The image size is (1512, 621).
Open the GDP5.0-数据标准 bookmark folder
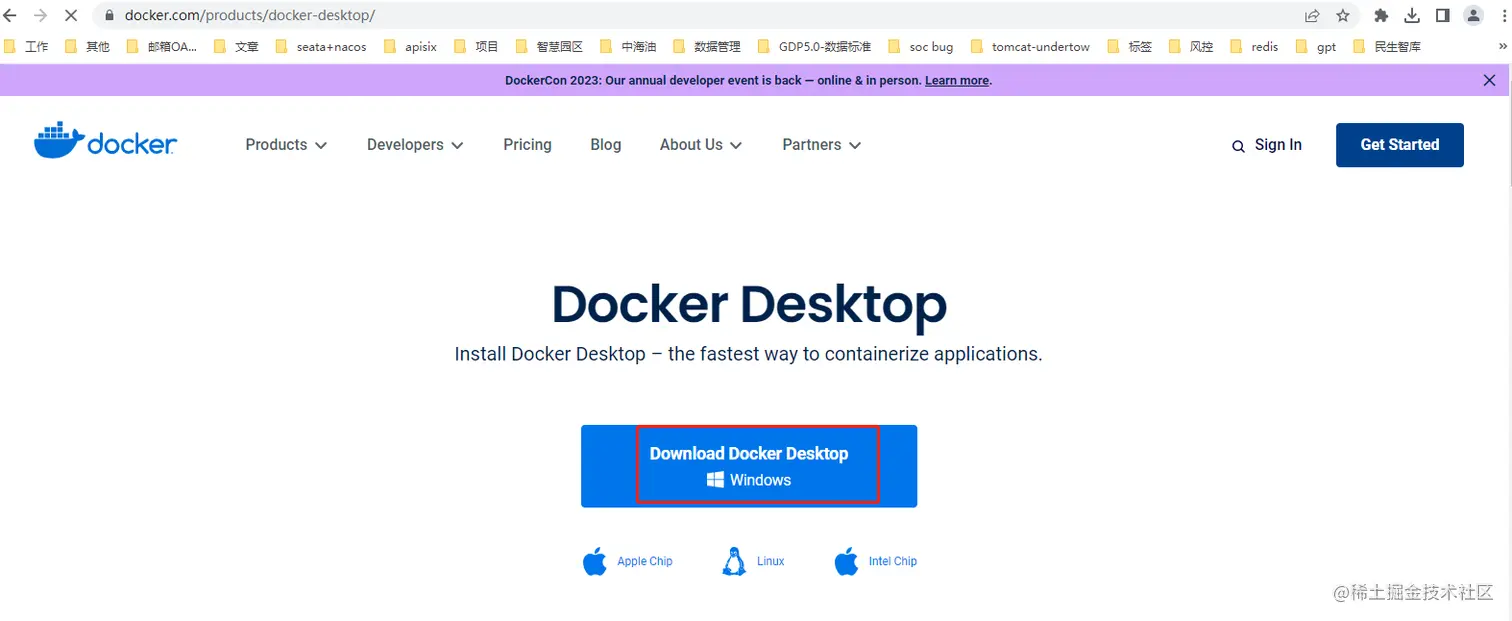[x=815, y=46]
